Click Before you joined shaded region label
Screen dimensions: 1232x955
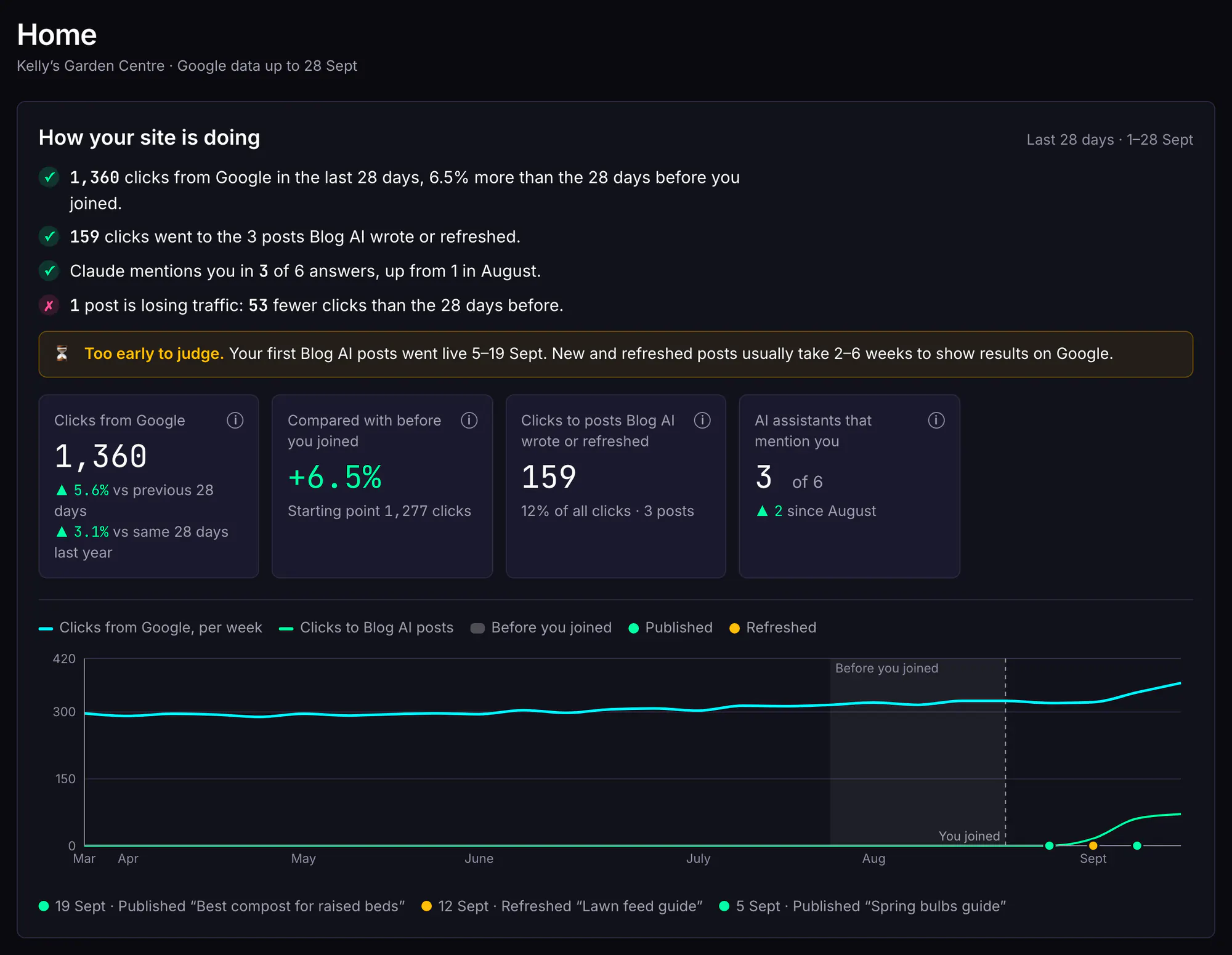(x=886, y=668)
